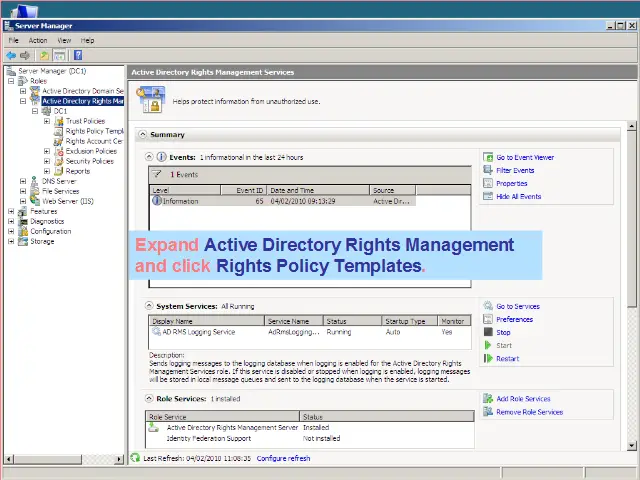Click the Go to Event Viewer icon

(x=488, y=157)
